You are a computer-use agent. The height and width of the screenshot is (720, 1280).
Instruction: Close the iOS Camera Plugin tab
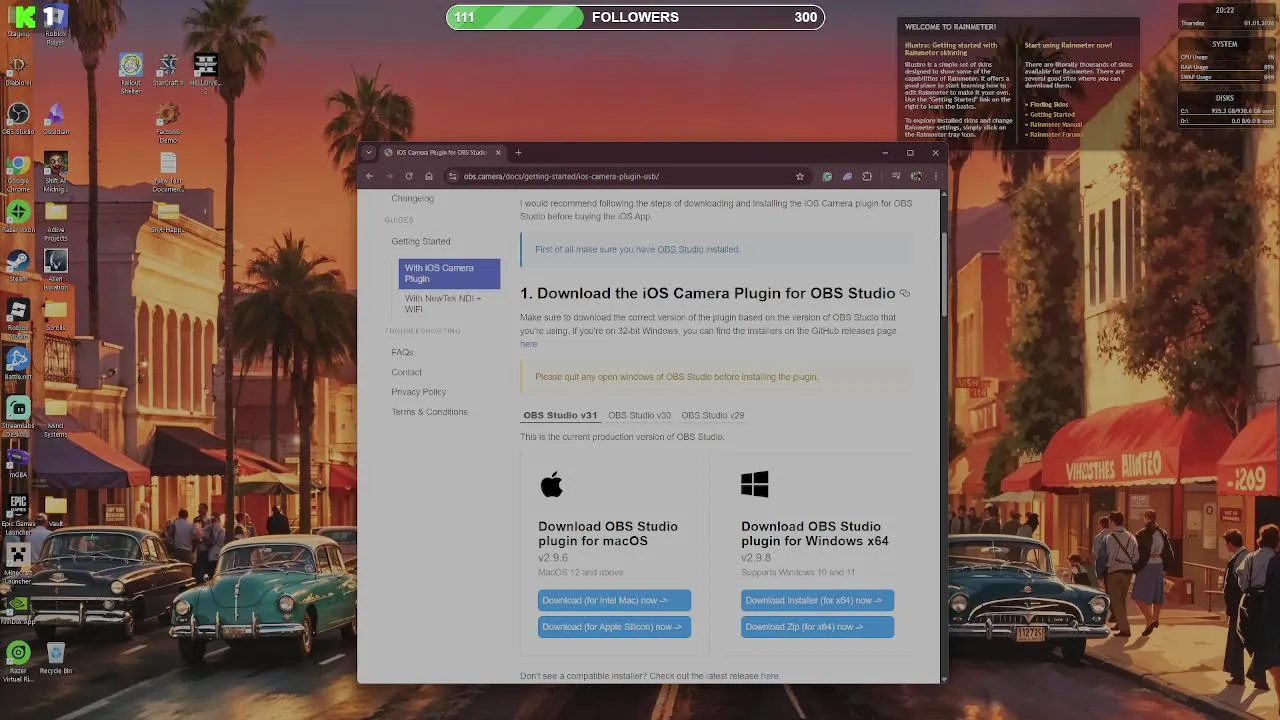[498, 153]
